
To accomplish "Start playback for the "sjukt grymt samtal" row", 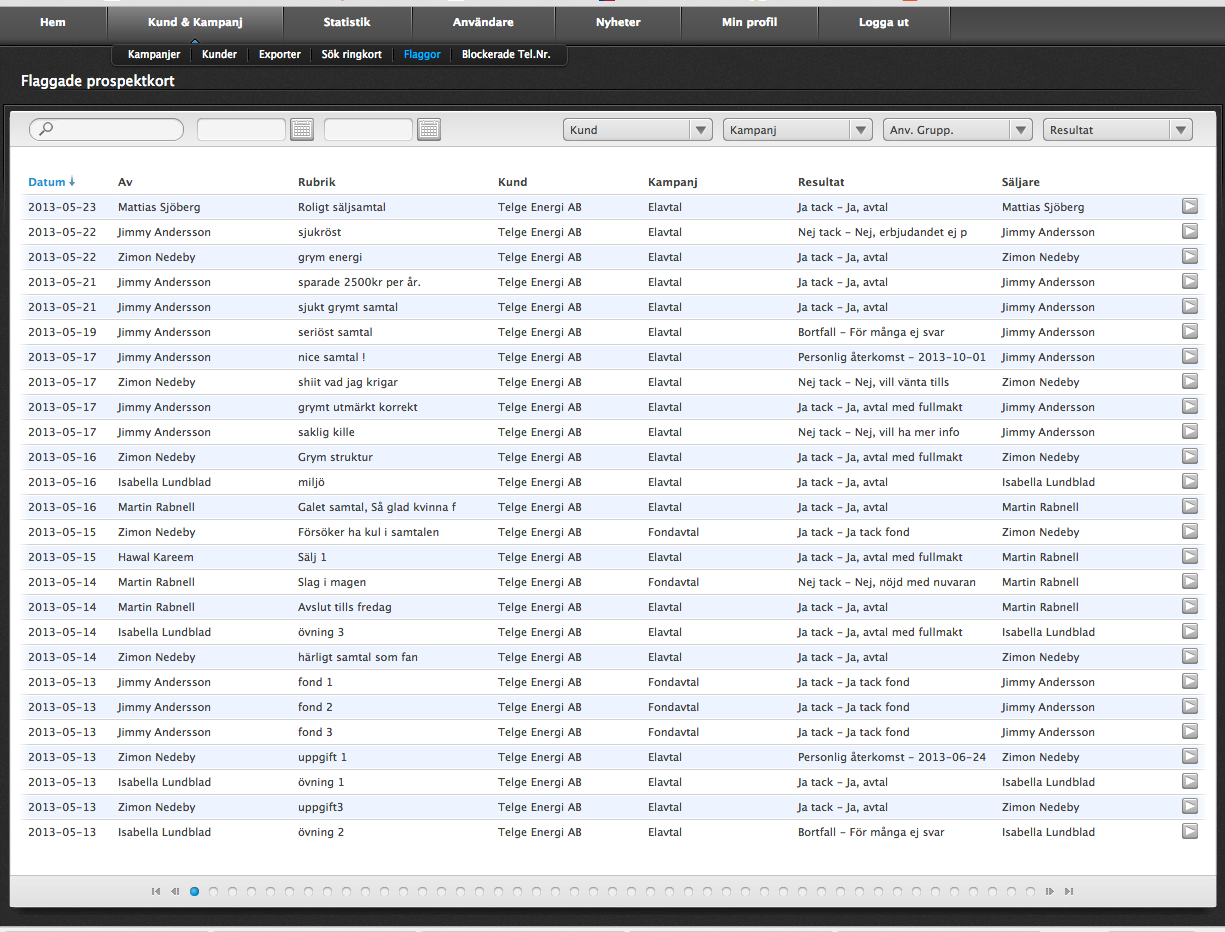I will (x=1189, y=306).
